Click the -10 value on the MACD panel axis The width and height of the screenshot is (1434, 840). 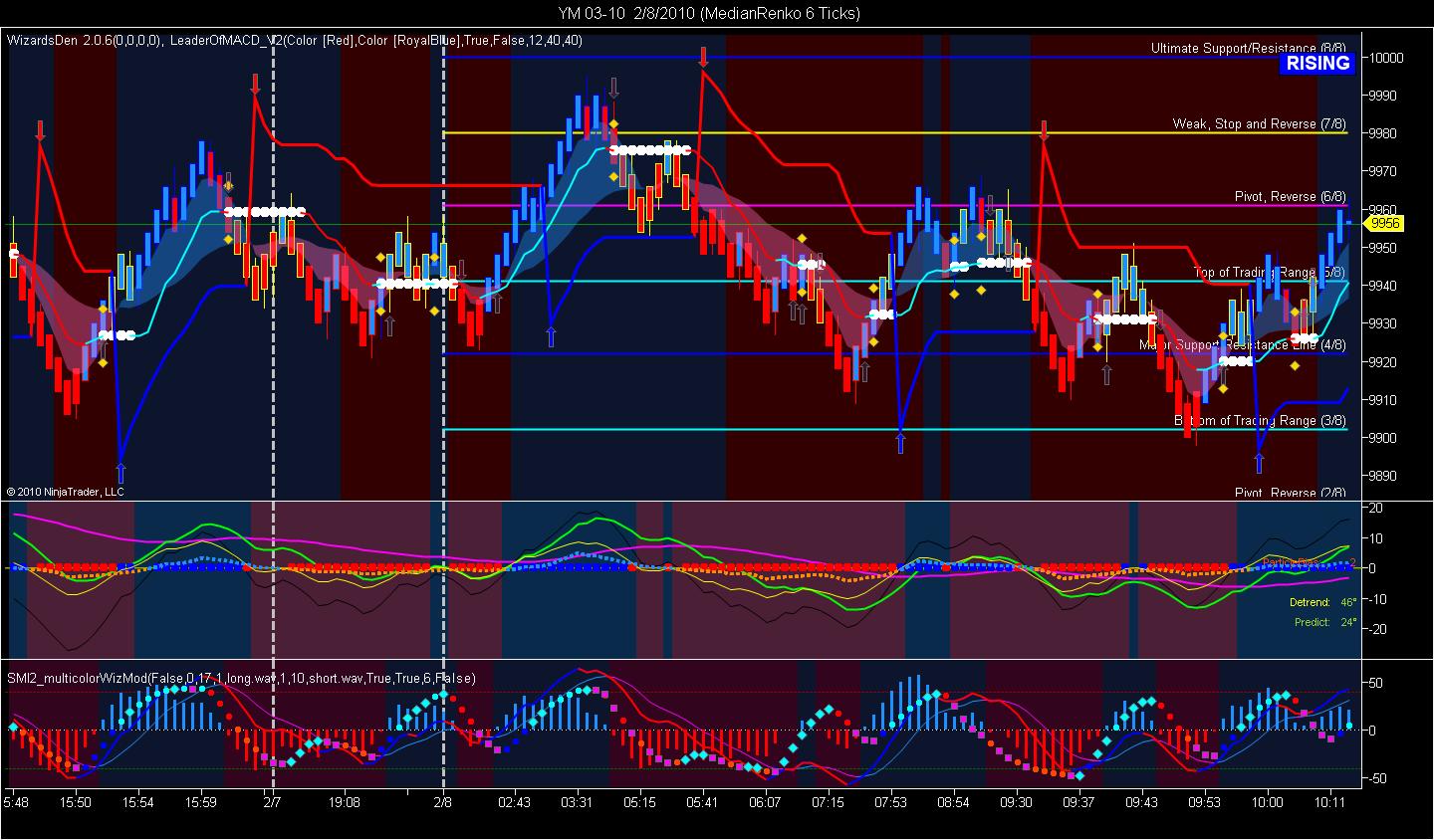1378,598
